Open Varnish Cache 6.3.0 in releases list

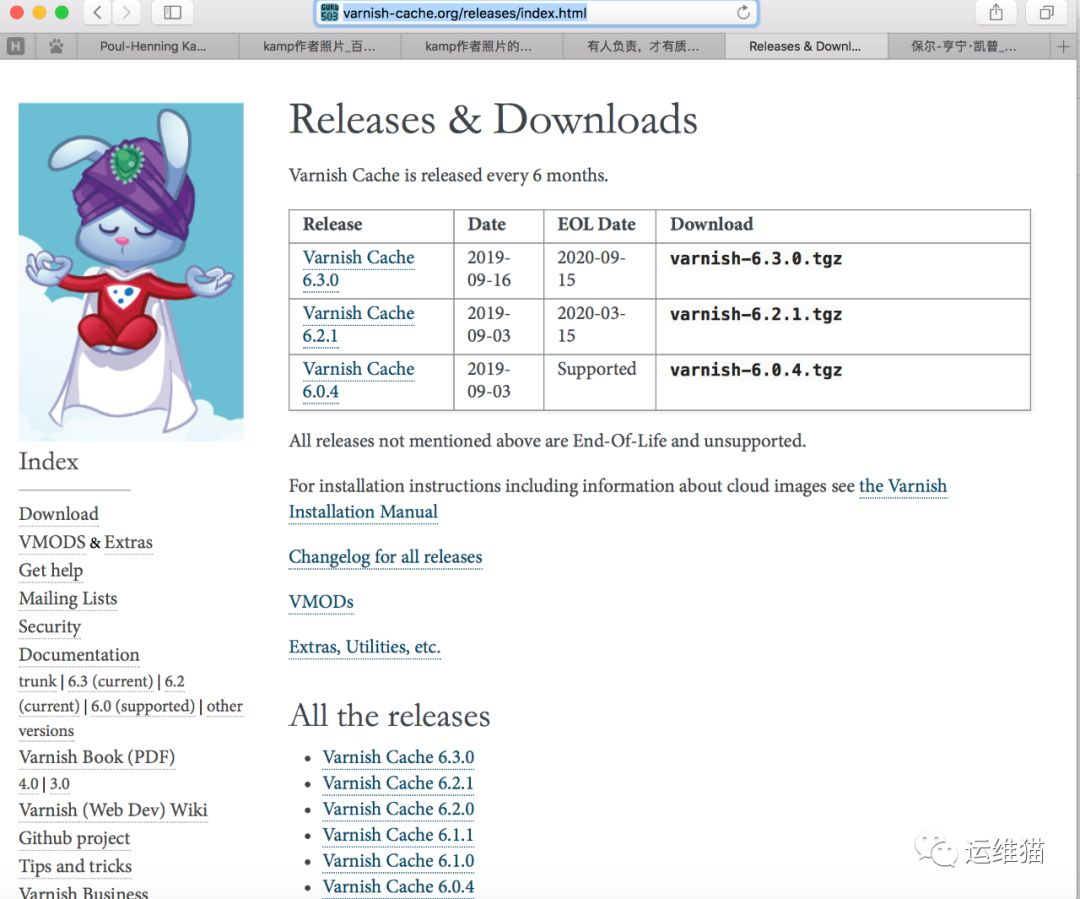click(398, 757)
